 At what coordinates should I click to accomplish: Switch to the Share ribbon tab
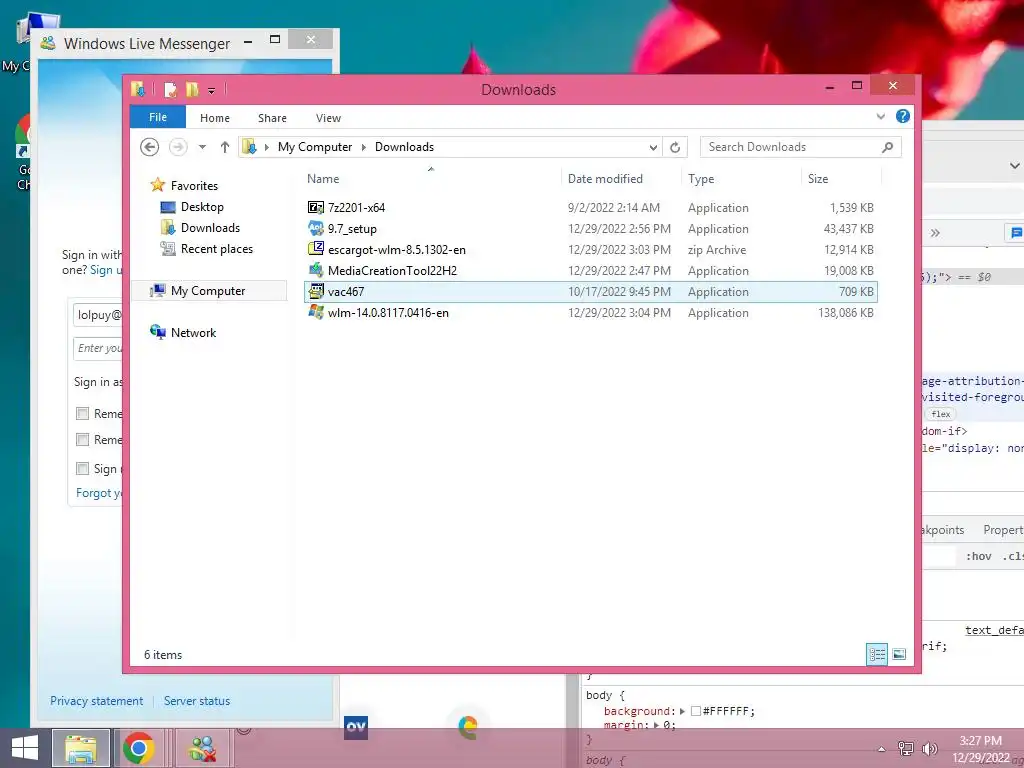(x=272, y=118)
